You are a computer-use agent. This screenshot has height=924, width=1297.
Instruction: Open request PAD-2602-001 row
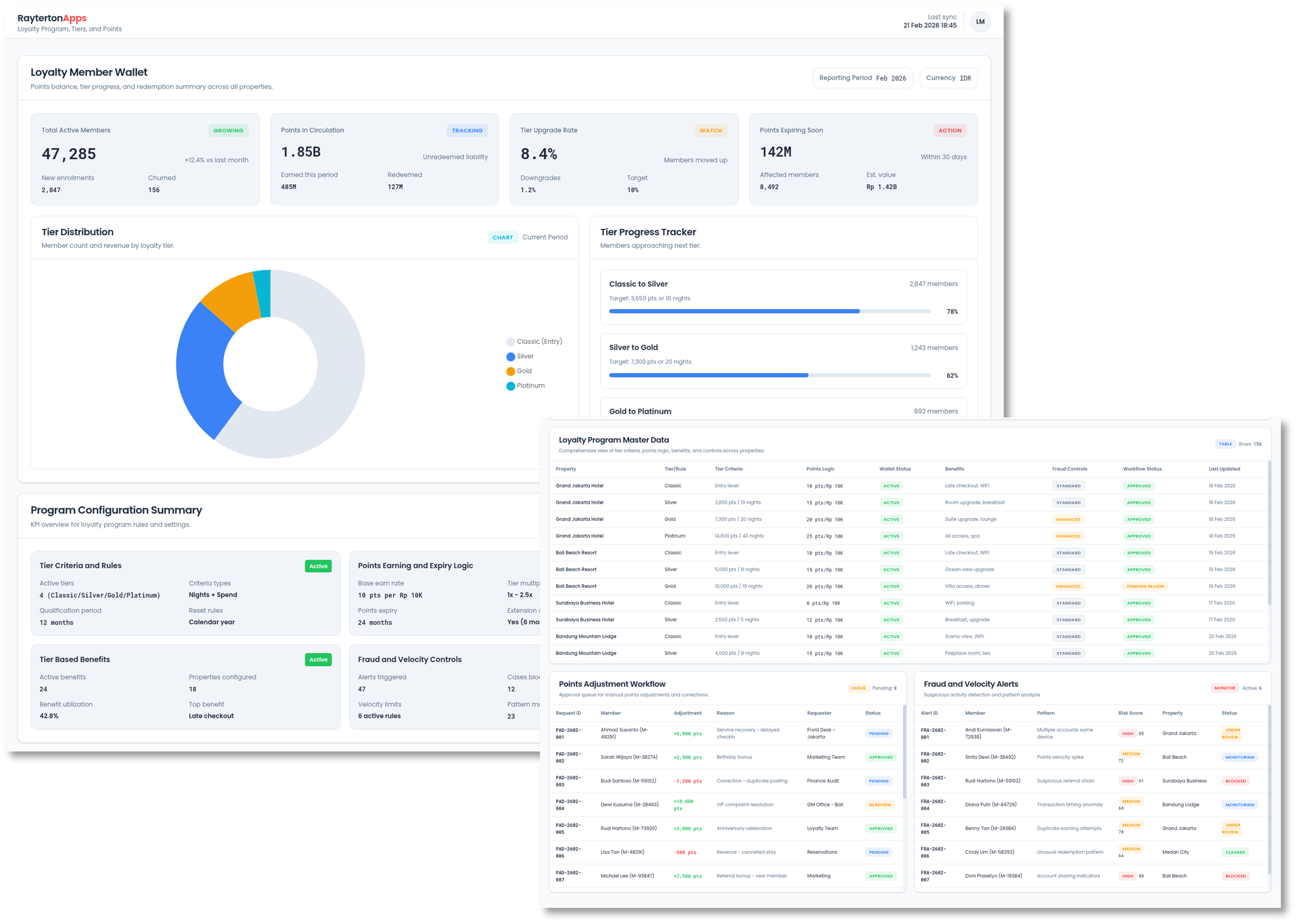(569, 734)
